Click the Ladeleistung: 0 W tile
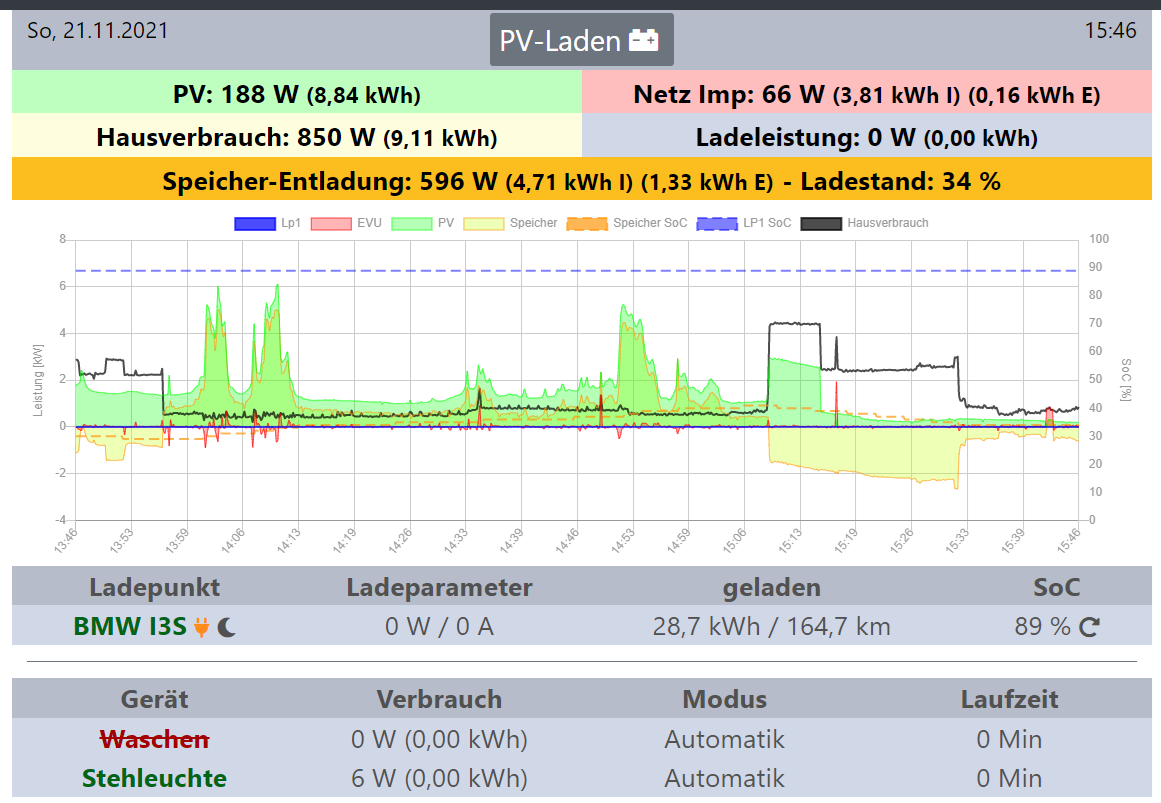1161x803 pixels. pos(867,136)
